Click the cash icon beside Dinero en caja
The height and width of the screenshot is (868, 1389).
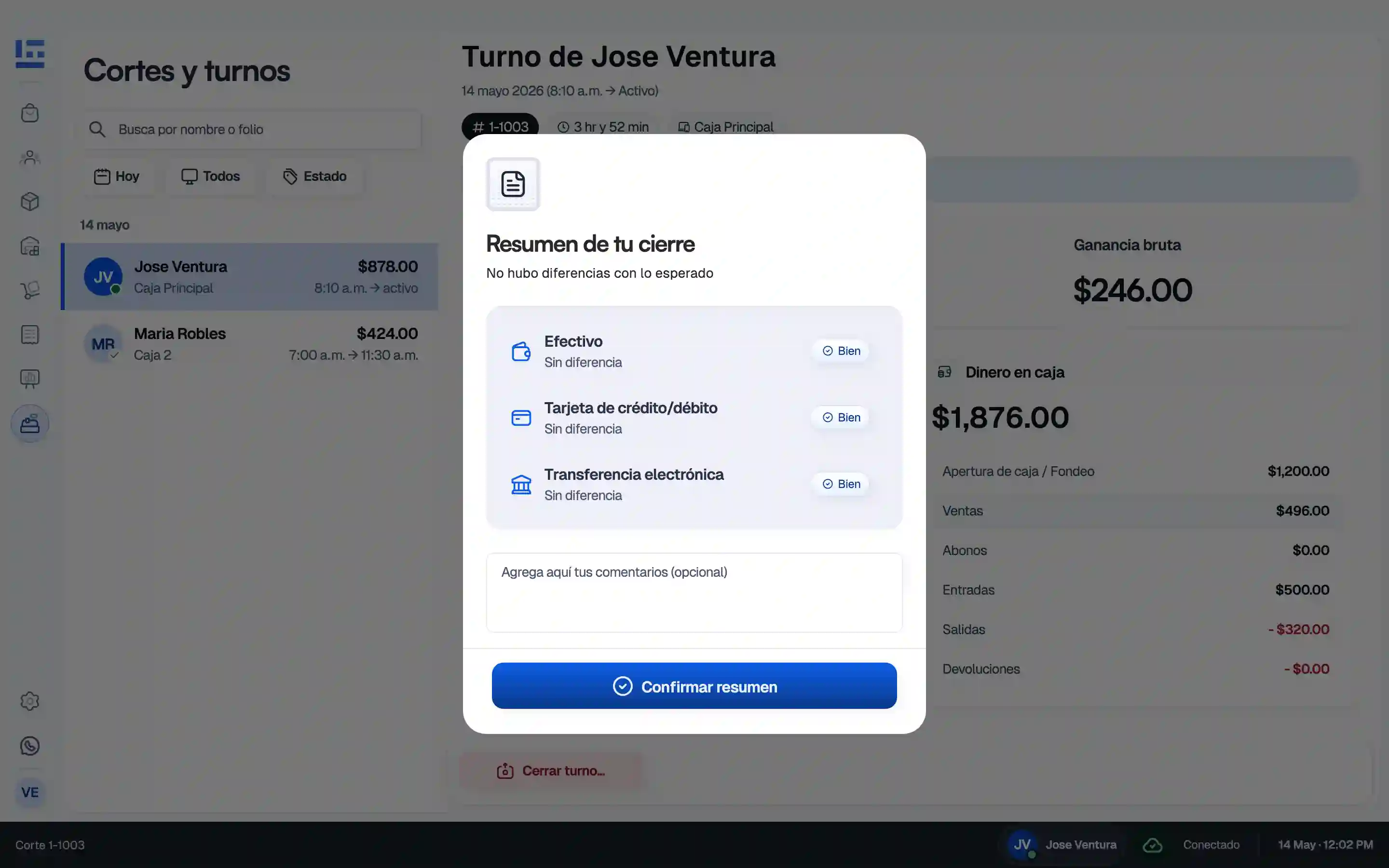coord(945,372)
